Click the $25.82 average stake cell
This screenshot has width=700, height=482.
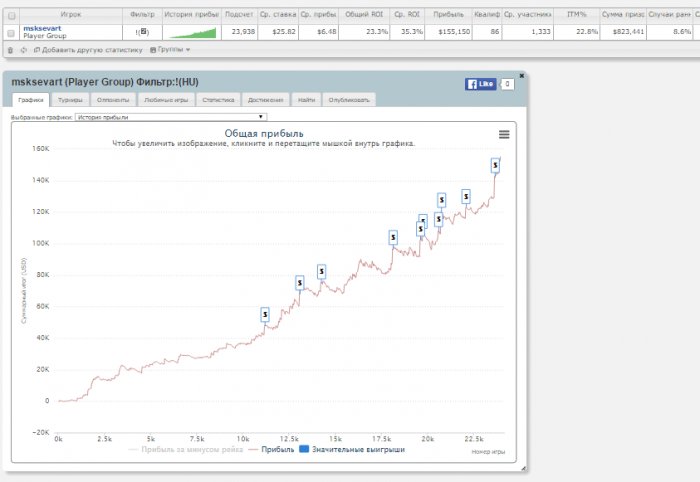pos(278,32)
